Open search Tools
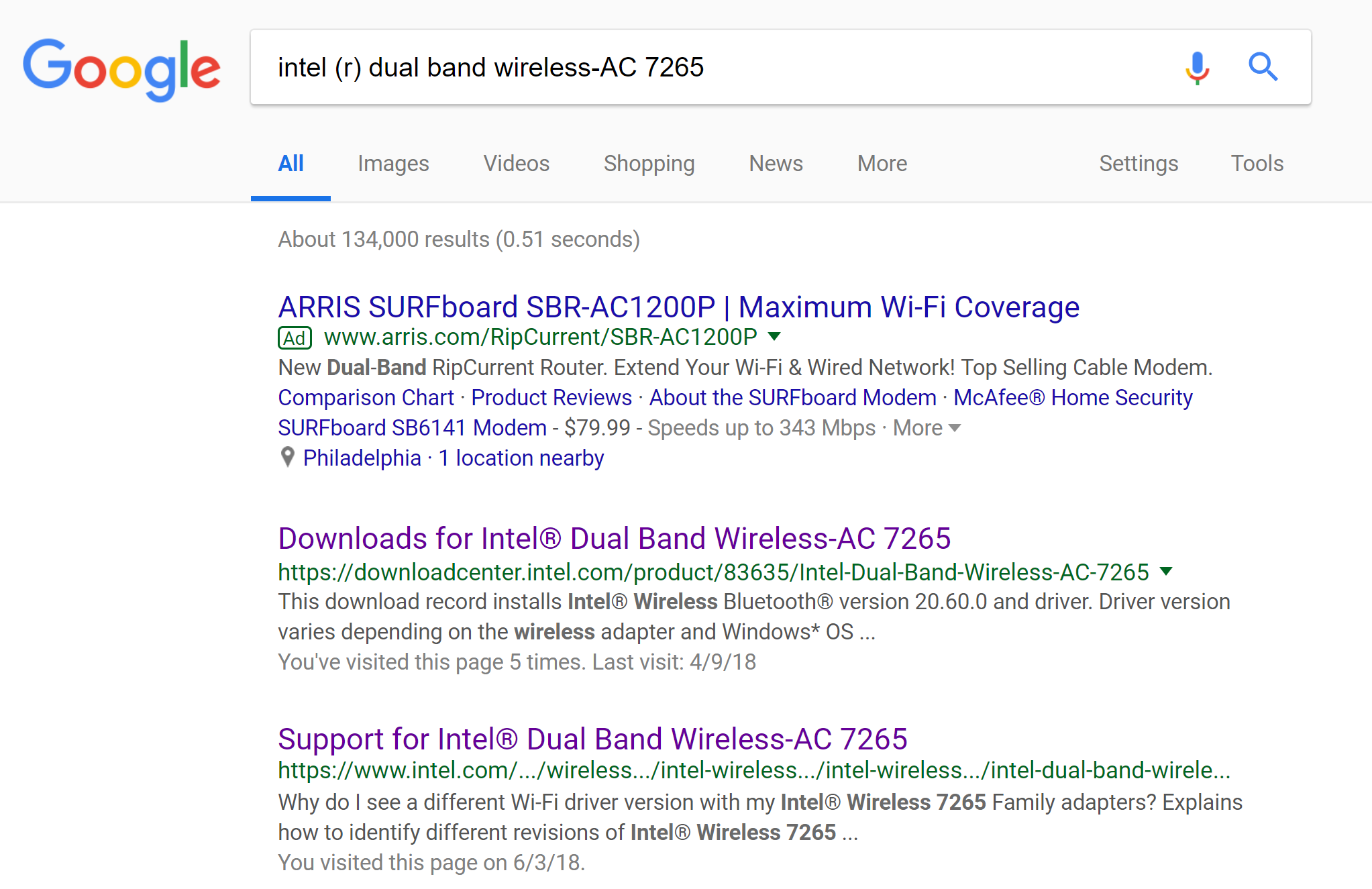The image size is (1372, 889). tap(1257, 164)
